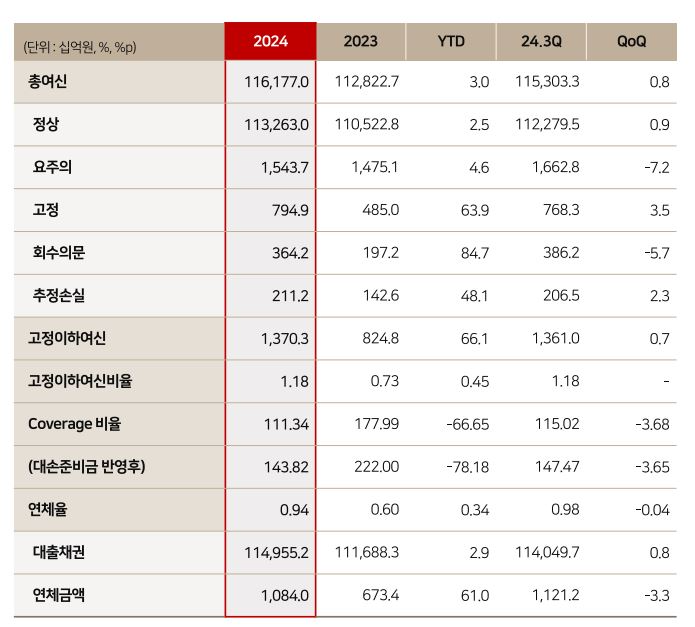The width and height of the screenshot is (695, 627).
Task: Click the Coverage 비율 YTD value -66.65
Action: [466, 424]
